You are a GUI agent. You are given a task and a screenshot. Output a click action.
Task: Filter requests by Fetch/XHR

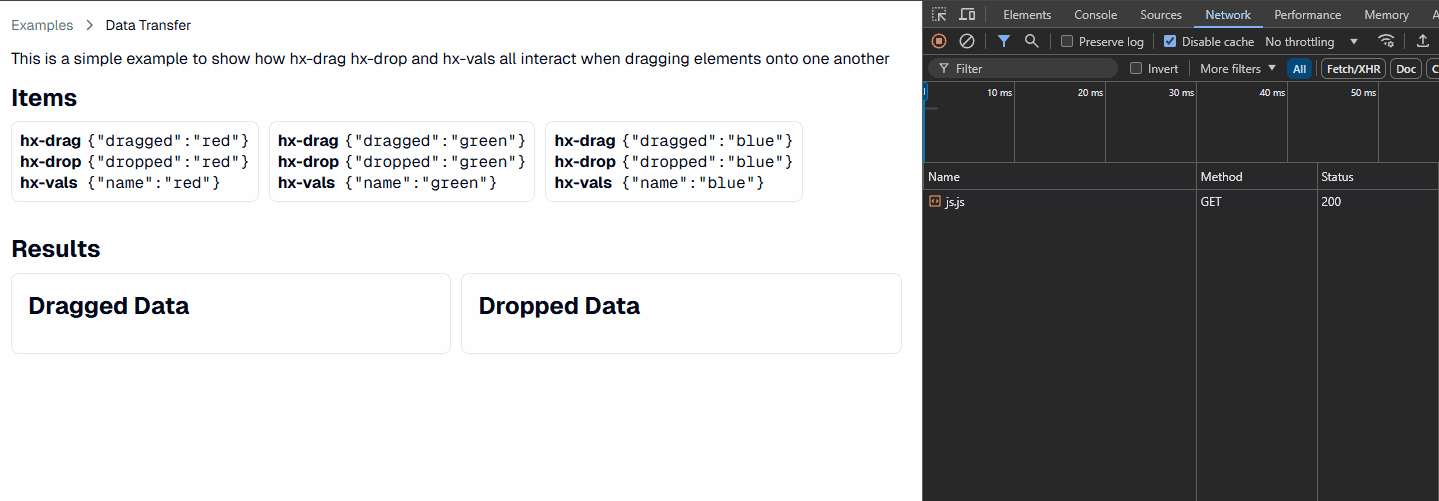click(x=1353, y=68)
